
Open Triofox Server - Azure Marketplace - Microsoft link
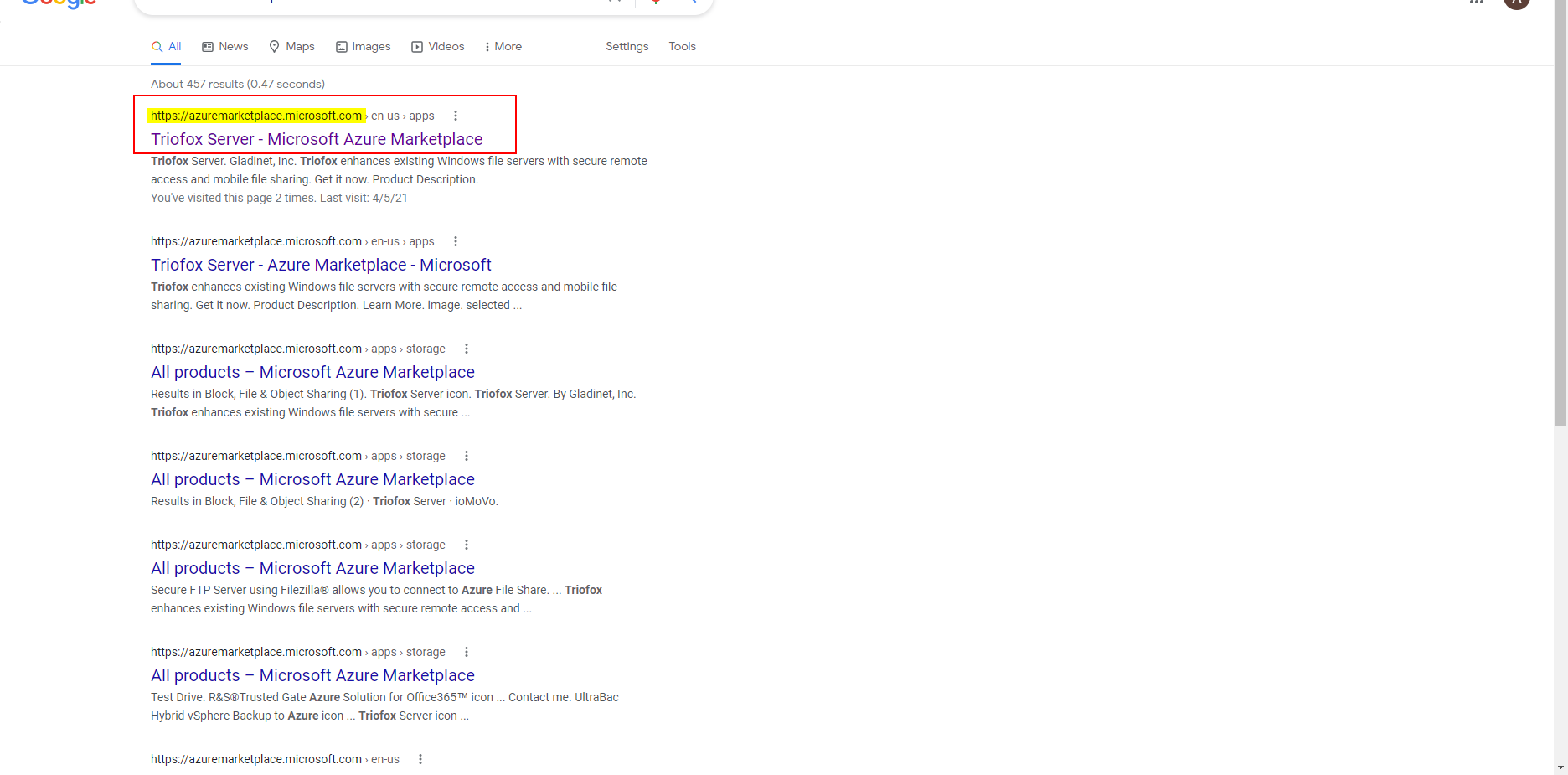[321, 265]
